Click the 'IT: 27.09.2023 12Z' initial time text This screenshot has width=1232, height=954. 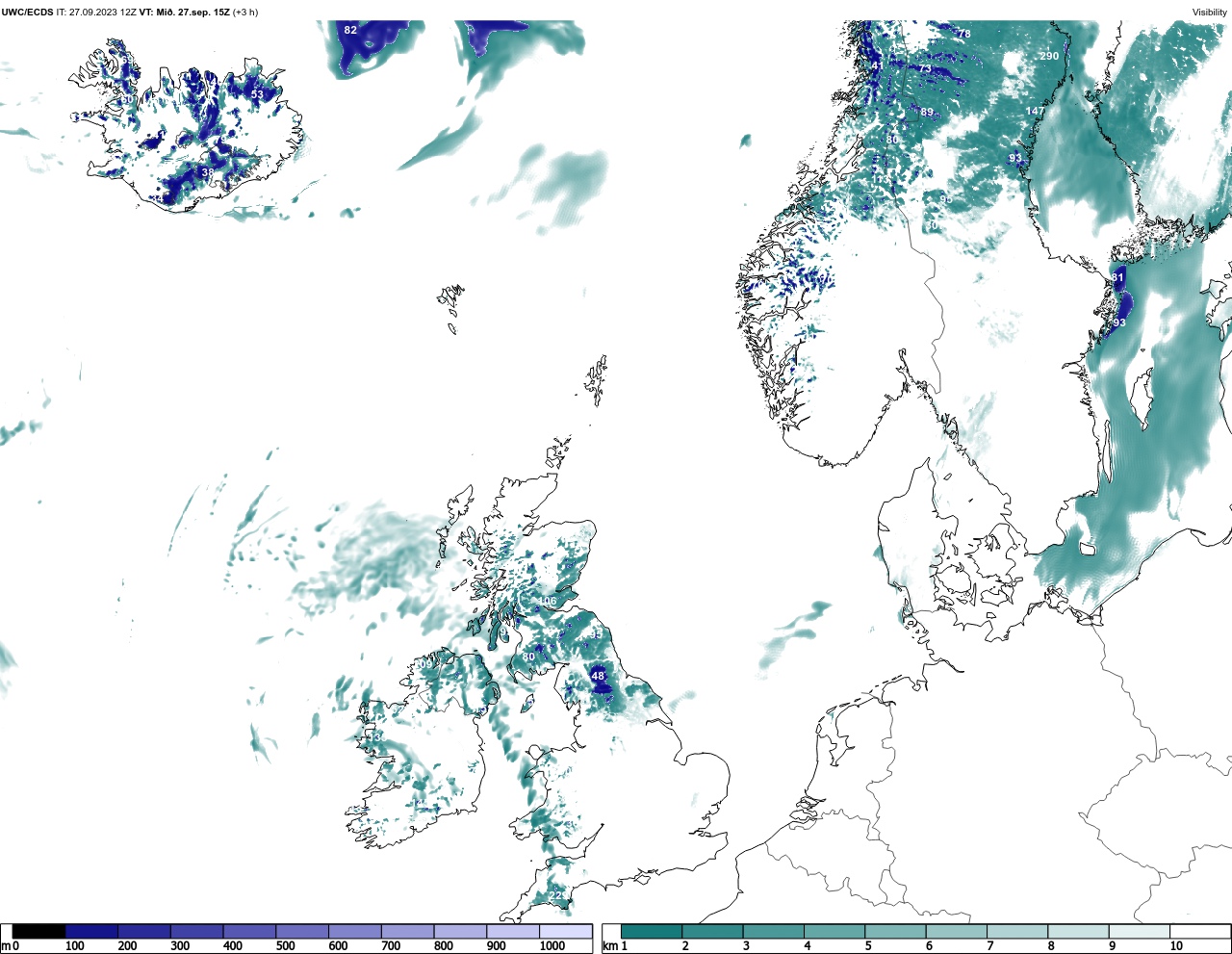click(96, 13)
